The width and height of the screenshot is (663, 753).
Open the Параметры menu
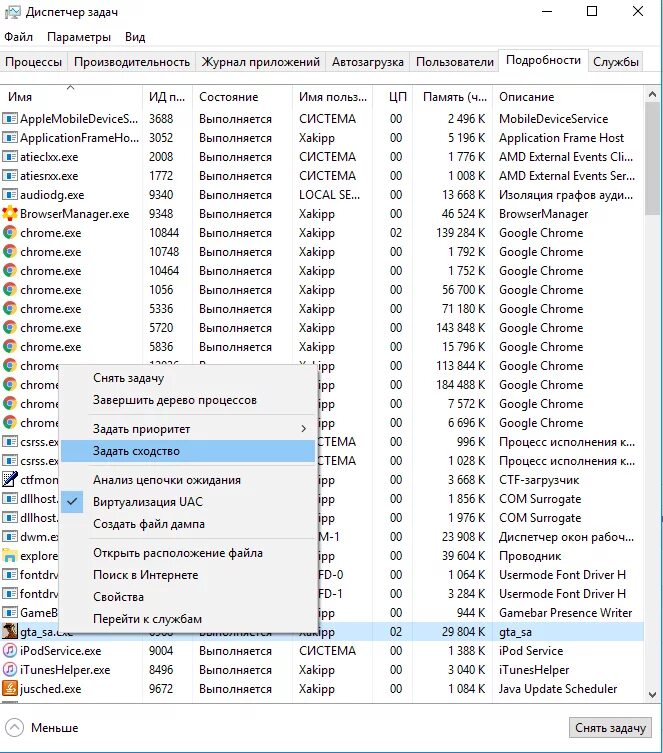[79, 37]
